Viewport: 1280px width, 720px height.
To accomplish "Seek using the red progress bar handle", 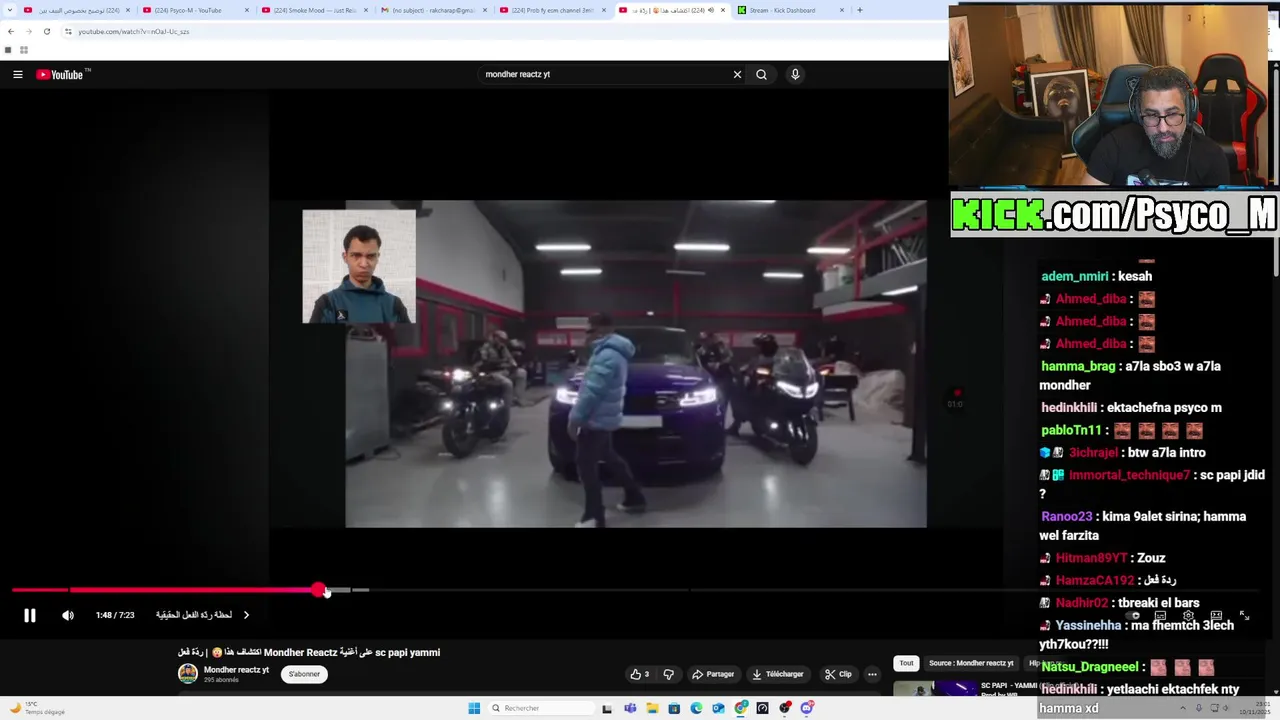I will [x=318, y=590].
